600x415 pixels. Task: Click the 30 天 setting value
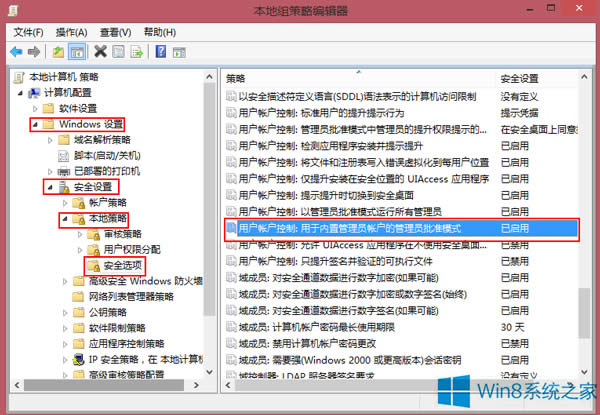tap(512, 327)
